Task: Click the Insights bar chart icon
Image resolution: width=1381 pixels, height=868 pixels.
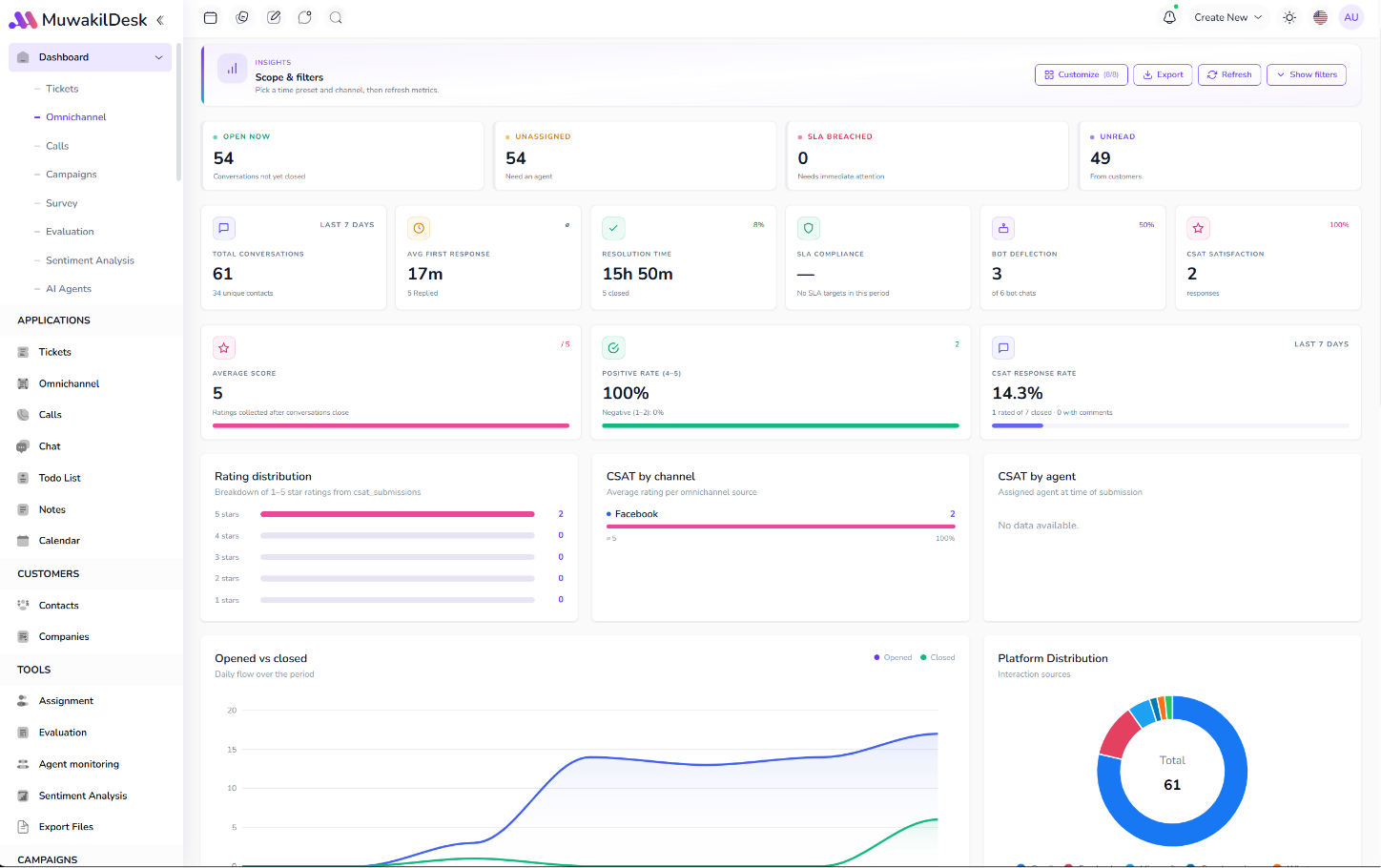Action: [x=232, y=69]
